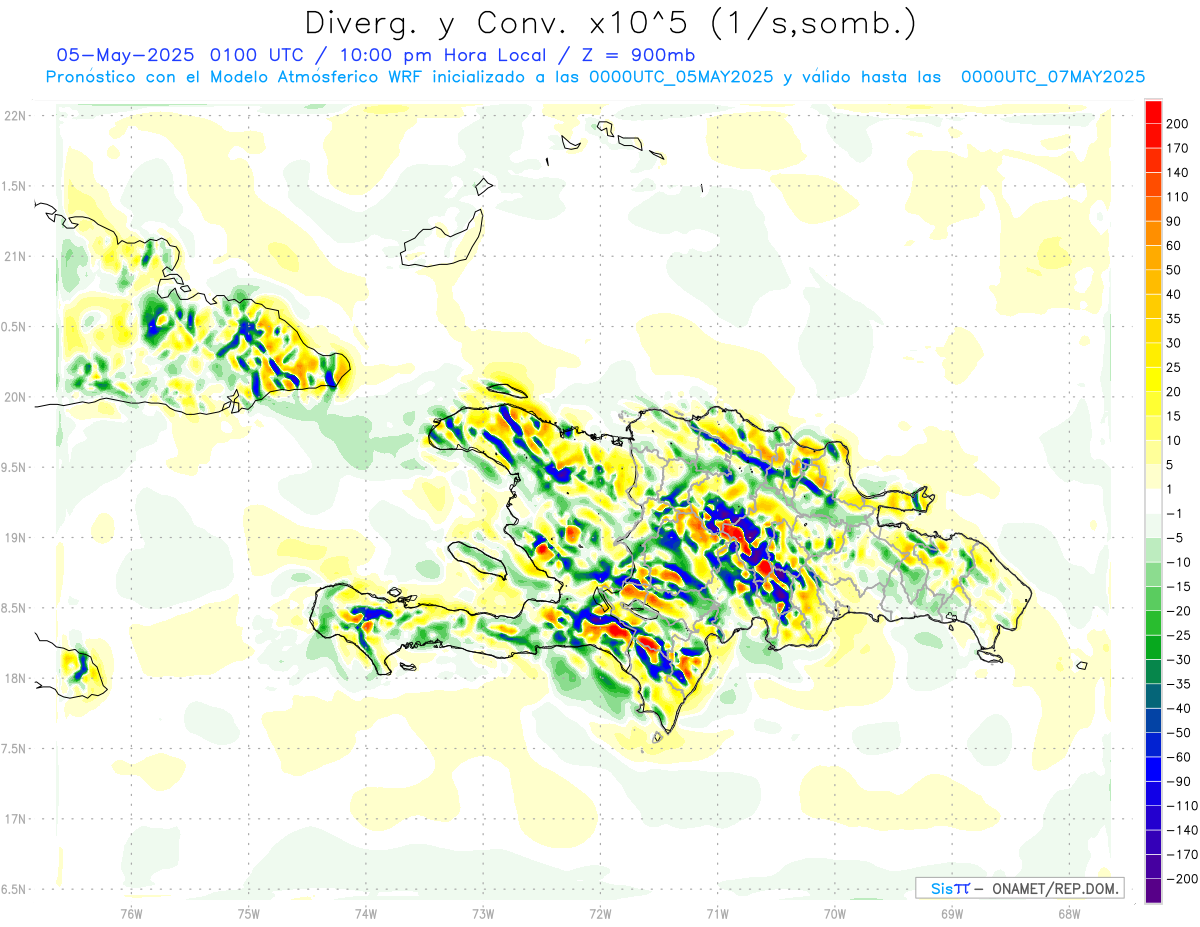This screenshot has width=1200, height=927.
Task: Click the 'ONAMET/REP.DOM.' credit text
Action: (1055, 888)
